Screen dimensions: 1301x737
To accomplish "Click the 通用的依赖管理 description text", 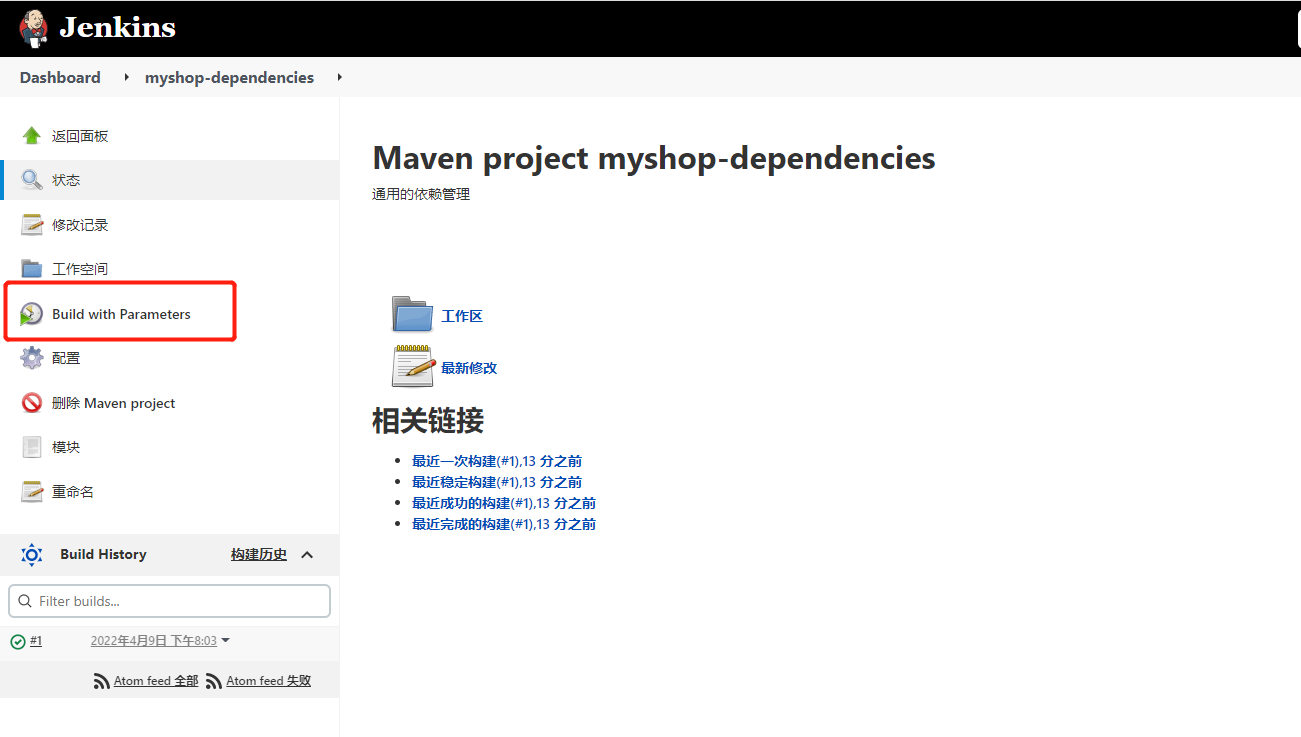I will (x=421, y=194).
